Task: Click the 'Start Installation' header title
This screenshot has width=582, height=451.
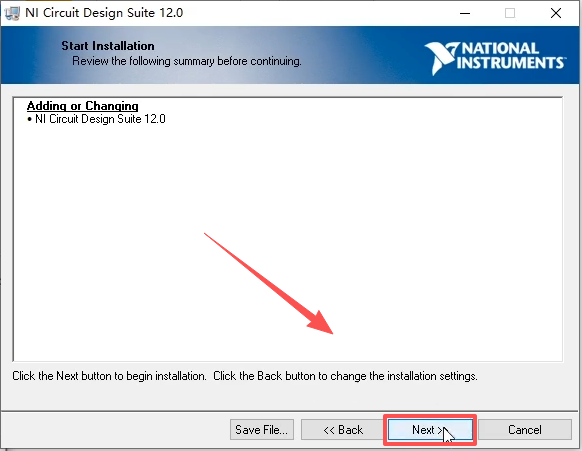Action: click(x=108, y=46)
